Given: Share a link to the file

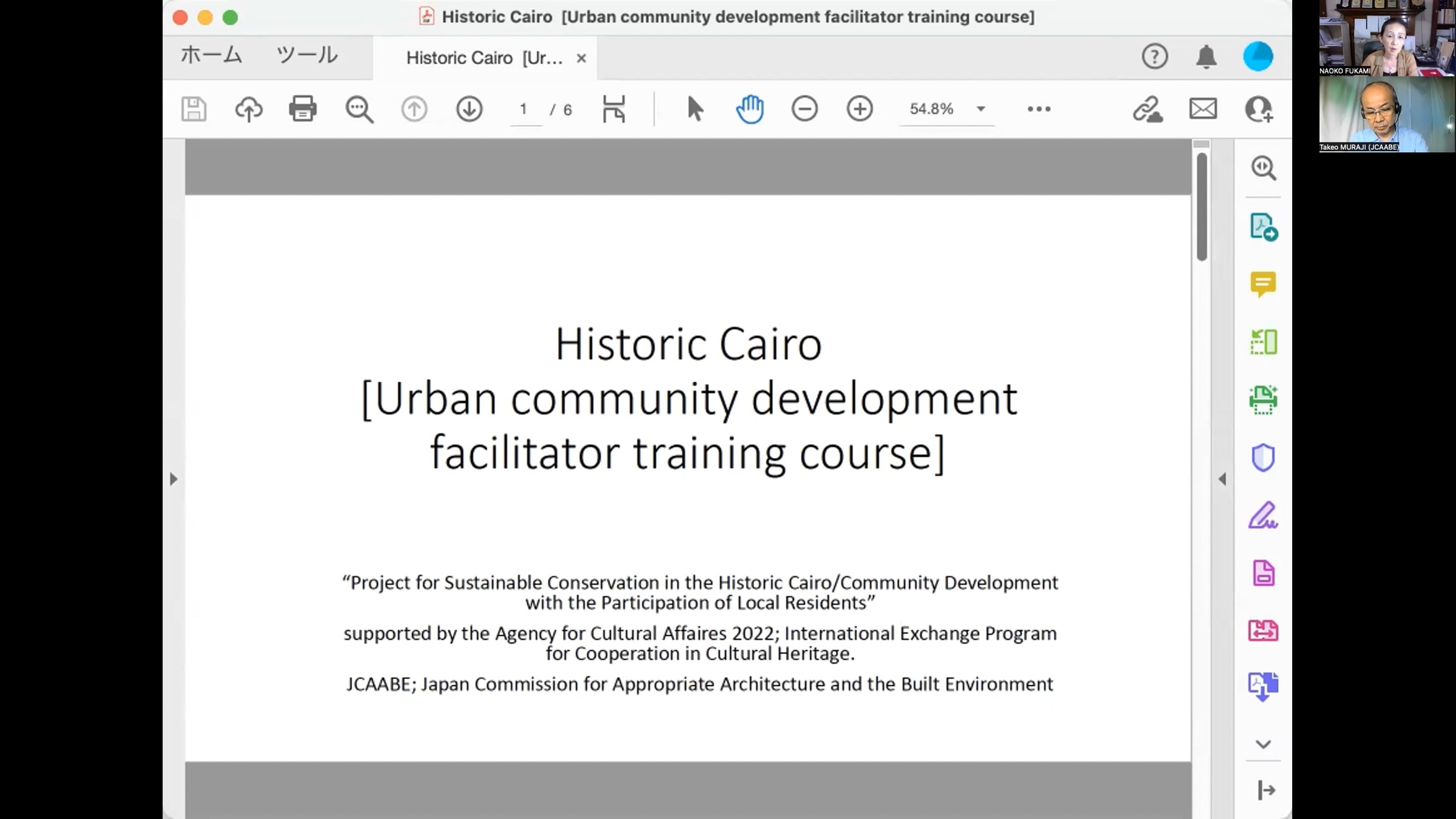Looking at the screenshot, I should pyautogui.click(x=1147, y=110).
